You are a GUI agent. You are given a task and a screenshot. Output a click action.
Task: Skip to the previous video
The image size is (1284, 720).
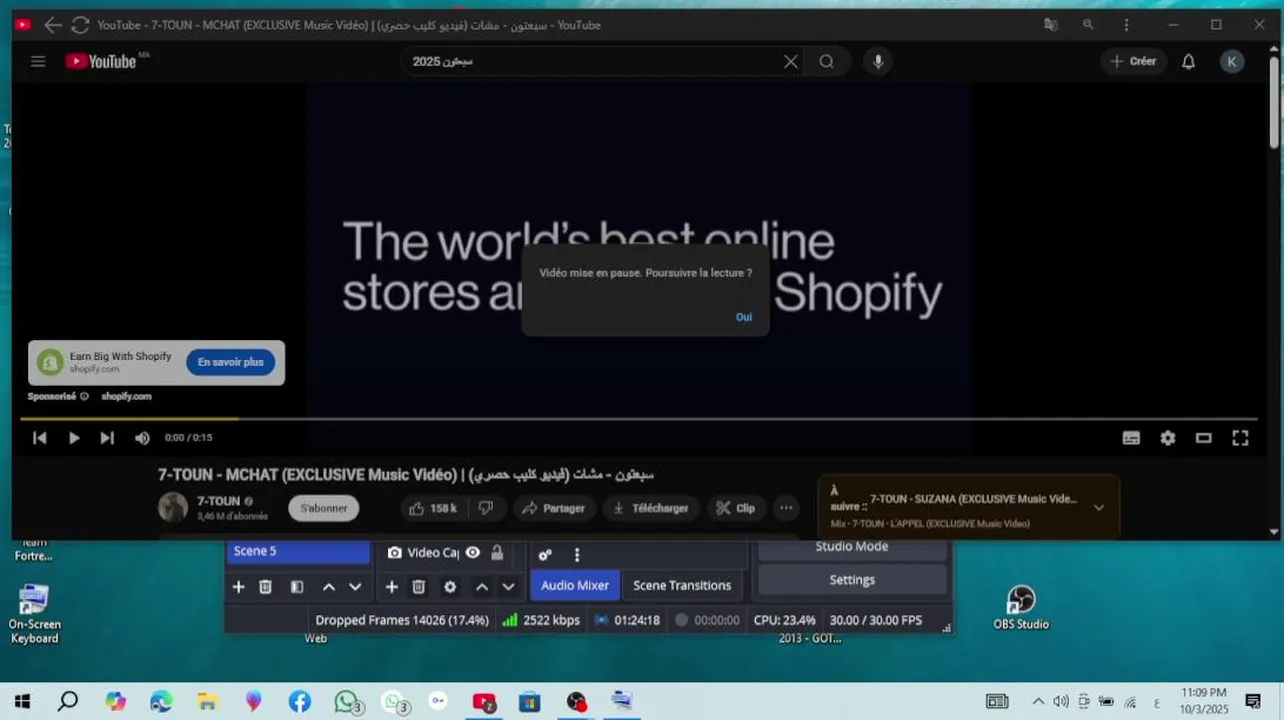[x=39, y=438]
